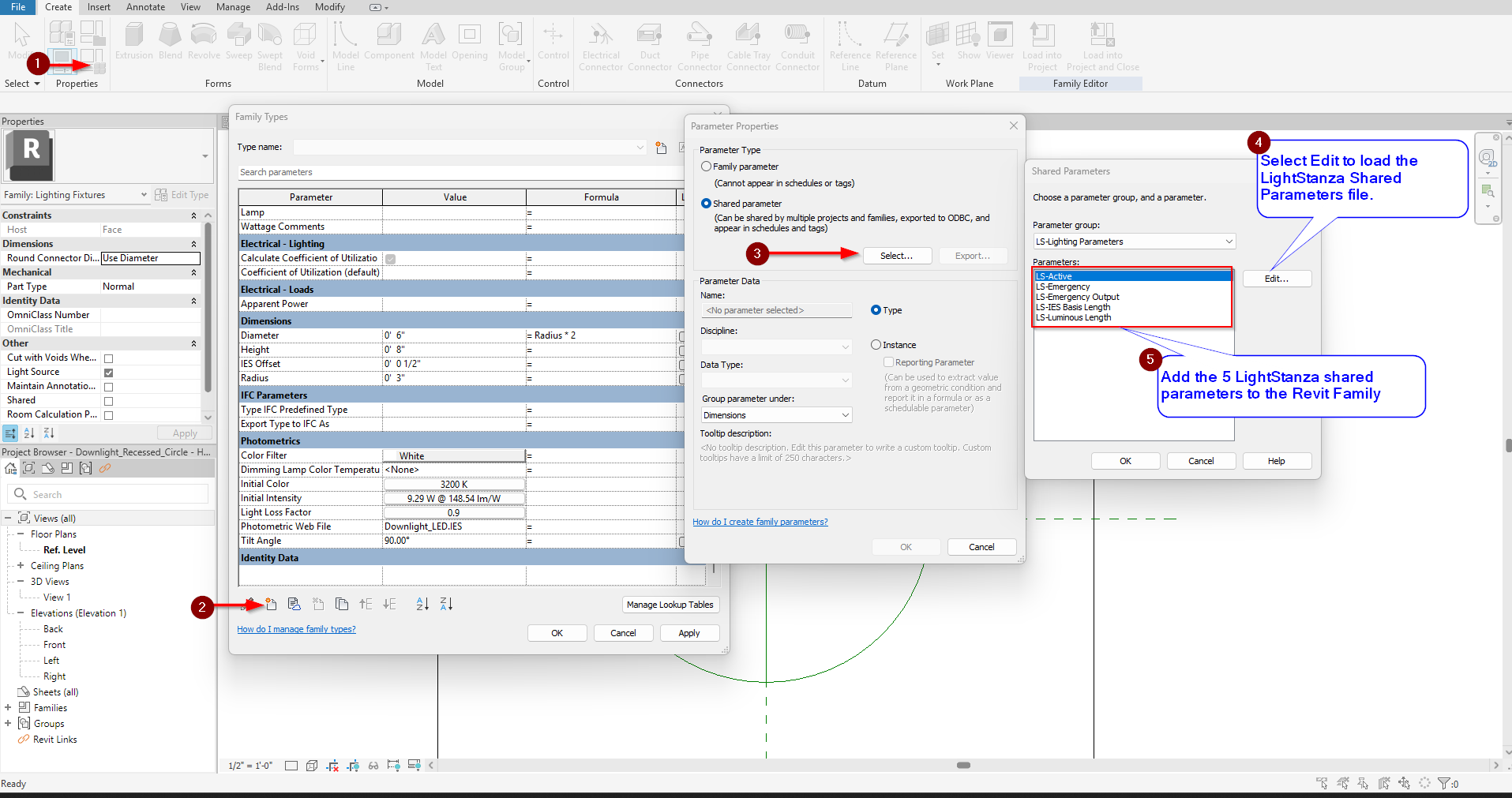Click the How do I manage family types link

tap(296, 629)
